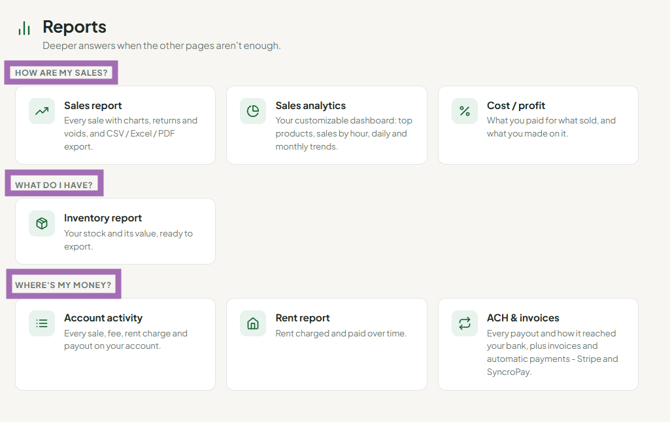
Task: Open the Sales report card title
Action: point(93,106)
